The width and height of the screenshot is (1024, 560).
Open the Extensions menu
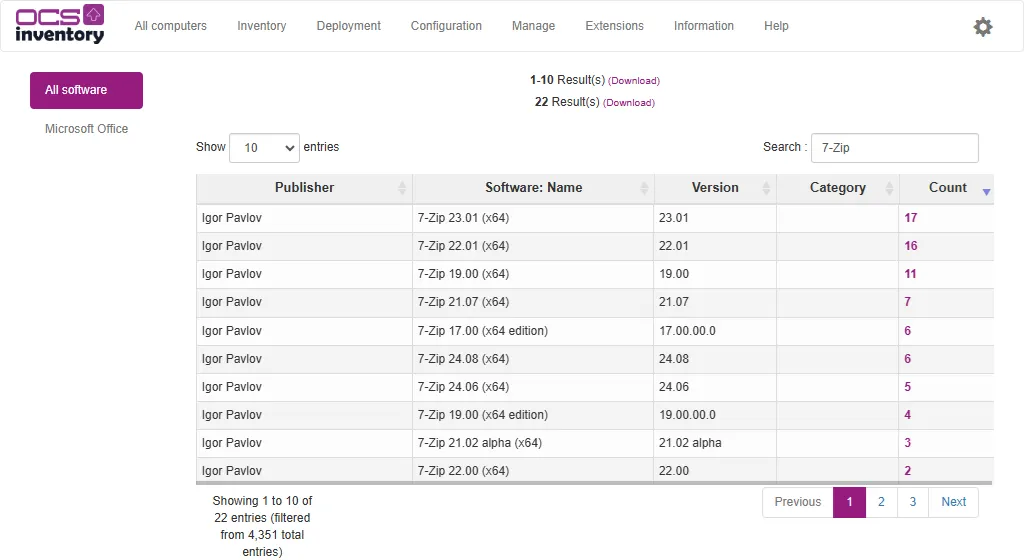(x=615, y=26)
